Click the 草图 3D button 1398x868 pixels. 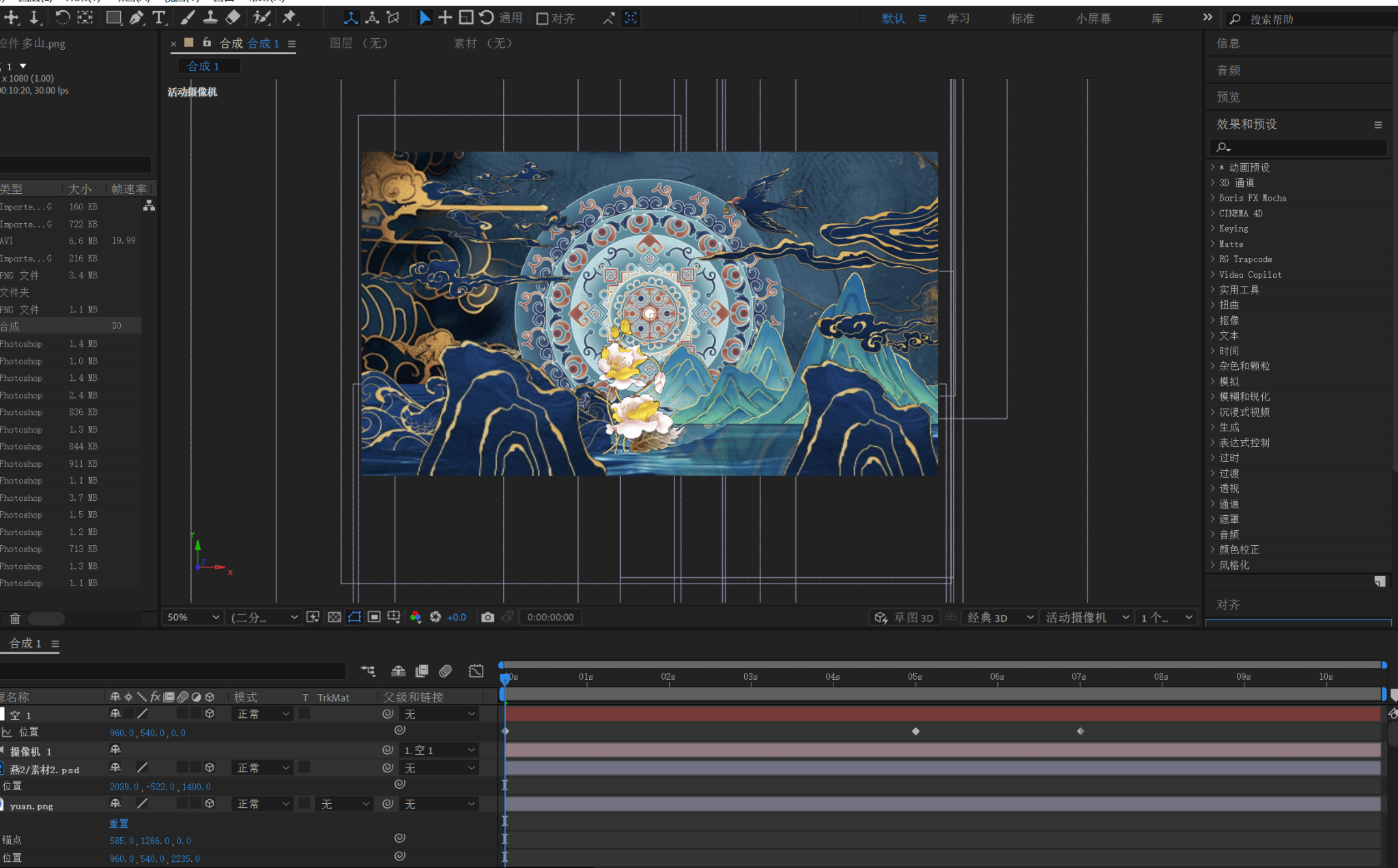904,617
